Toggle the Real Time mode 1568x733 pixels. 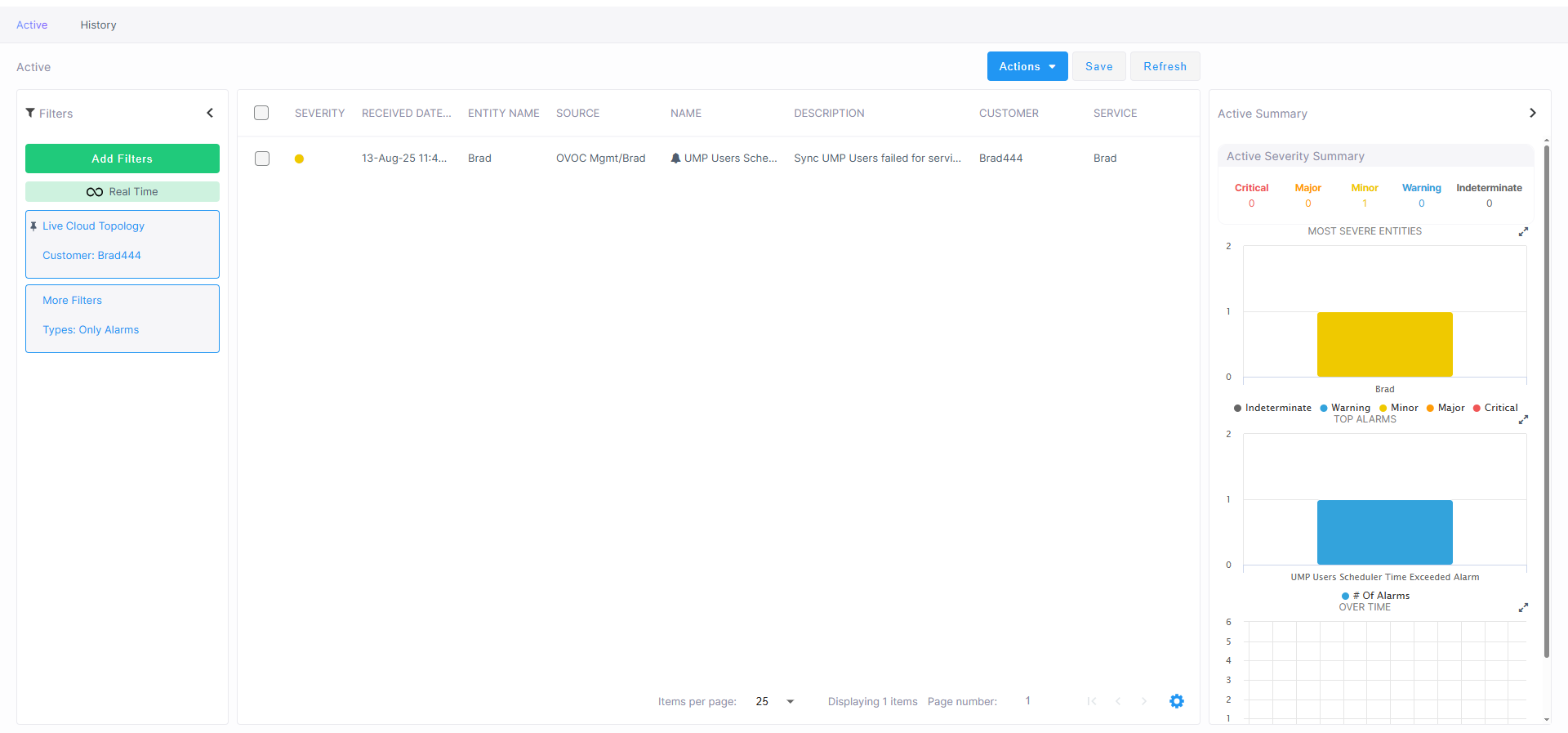pyautogui.click(x=122, y=192)
